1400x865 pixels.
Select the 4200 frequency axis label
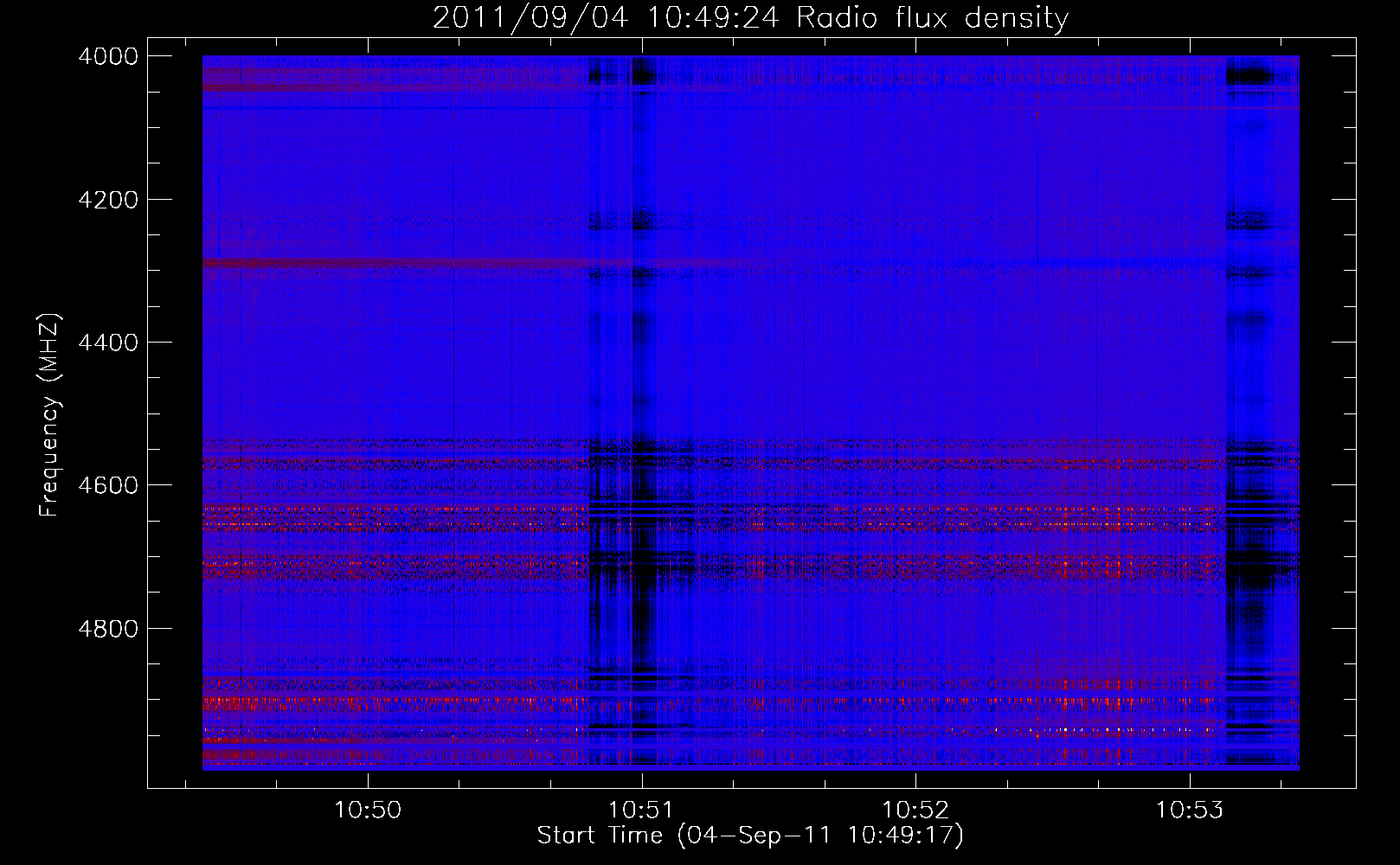coord(108,200)
